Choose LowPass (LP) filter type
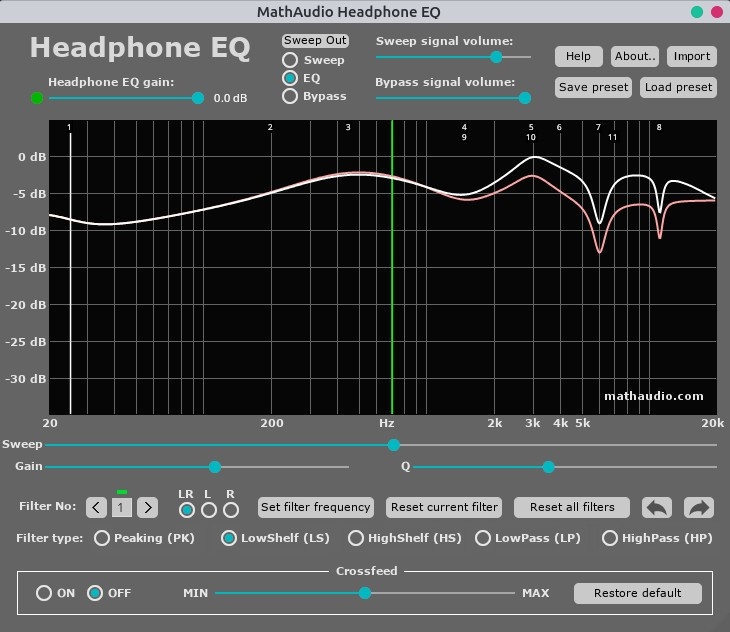730x632 pixels. (x=484, y=538)
